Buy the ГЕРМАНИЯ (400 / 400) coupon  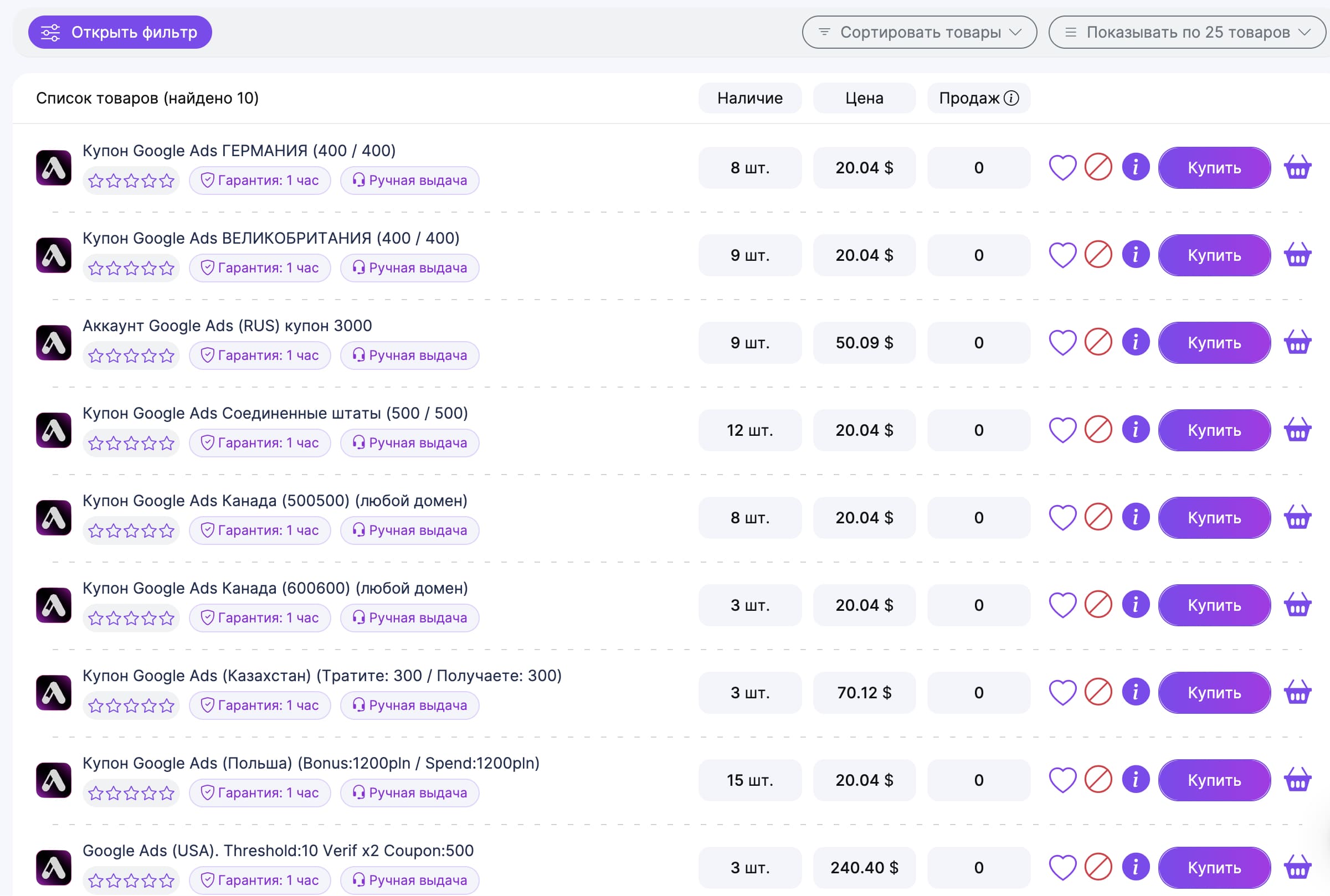(1215, 168)
